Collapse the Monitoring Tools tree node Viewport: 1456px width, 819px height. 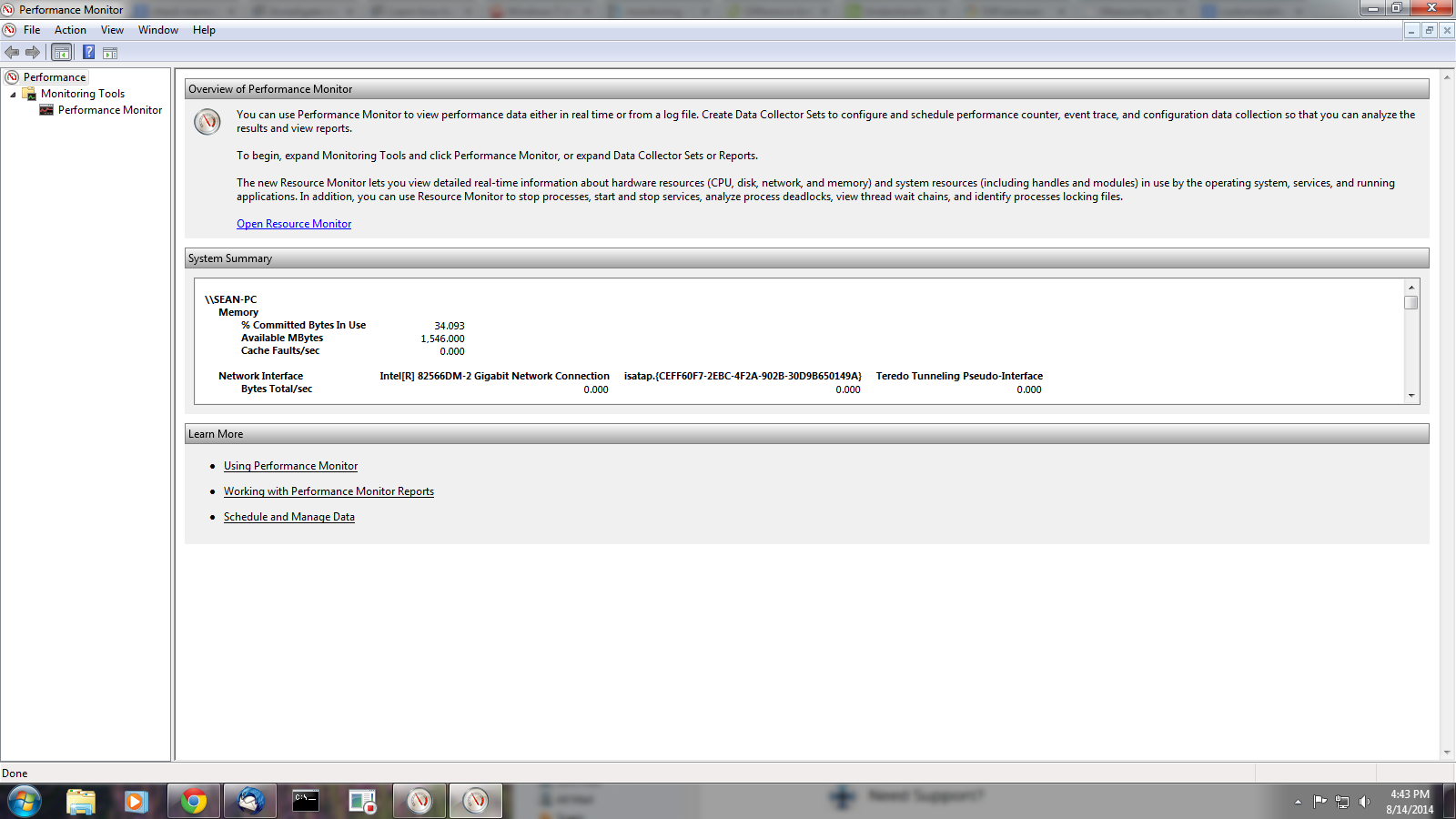pos(13,95)
